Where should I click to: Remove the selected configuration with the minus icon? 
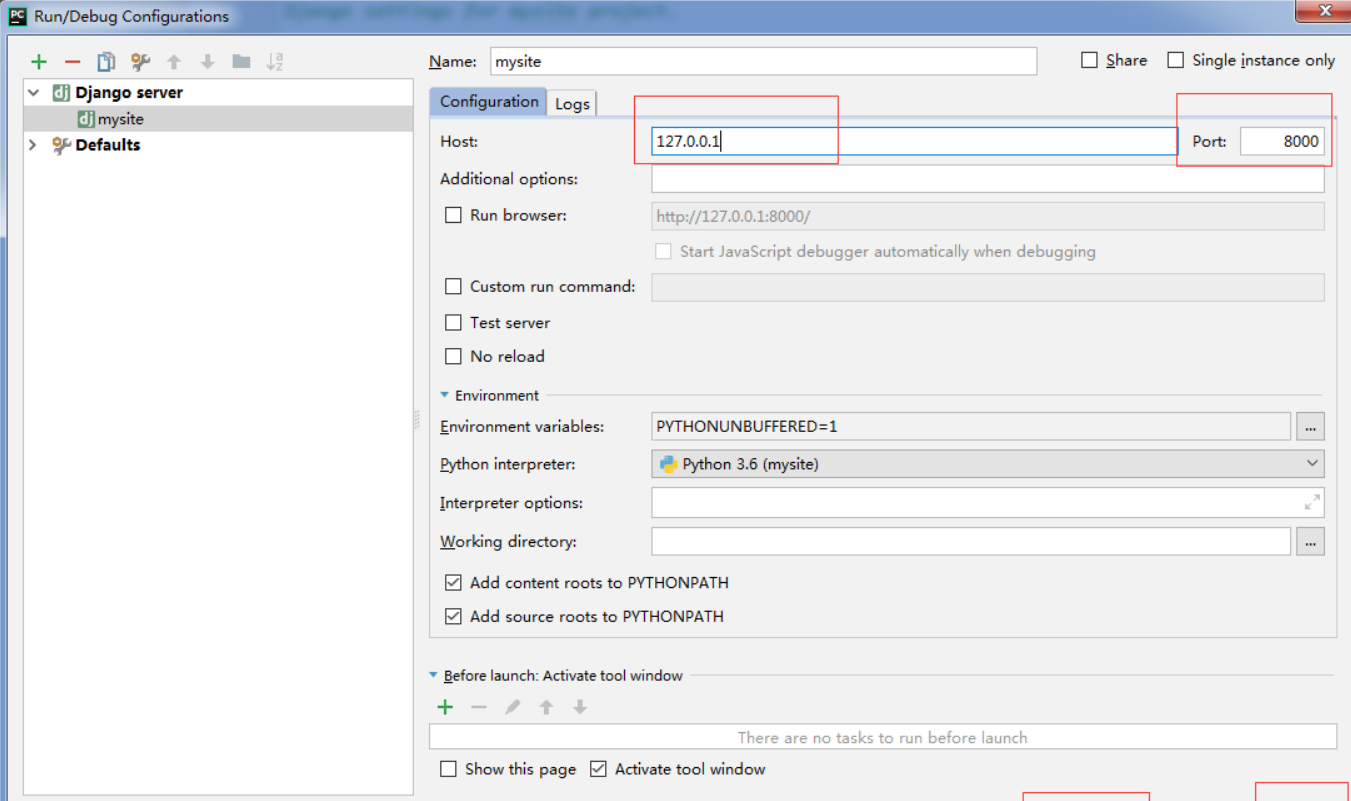pos(72,62)
